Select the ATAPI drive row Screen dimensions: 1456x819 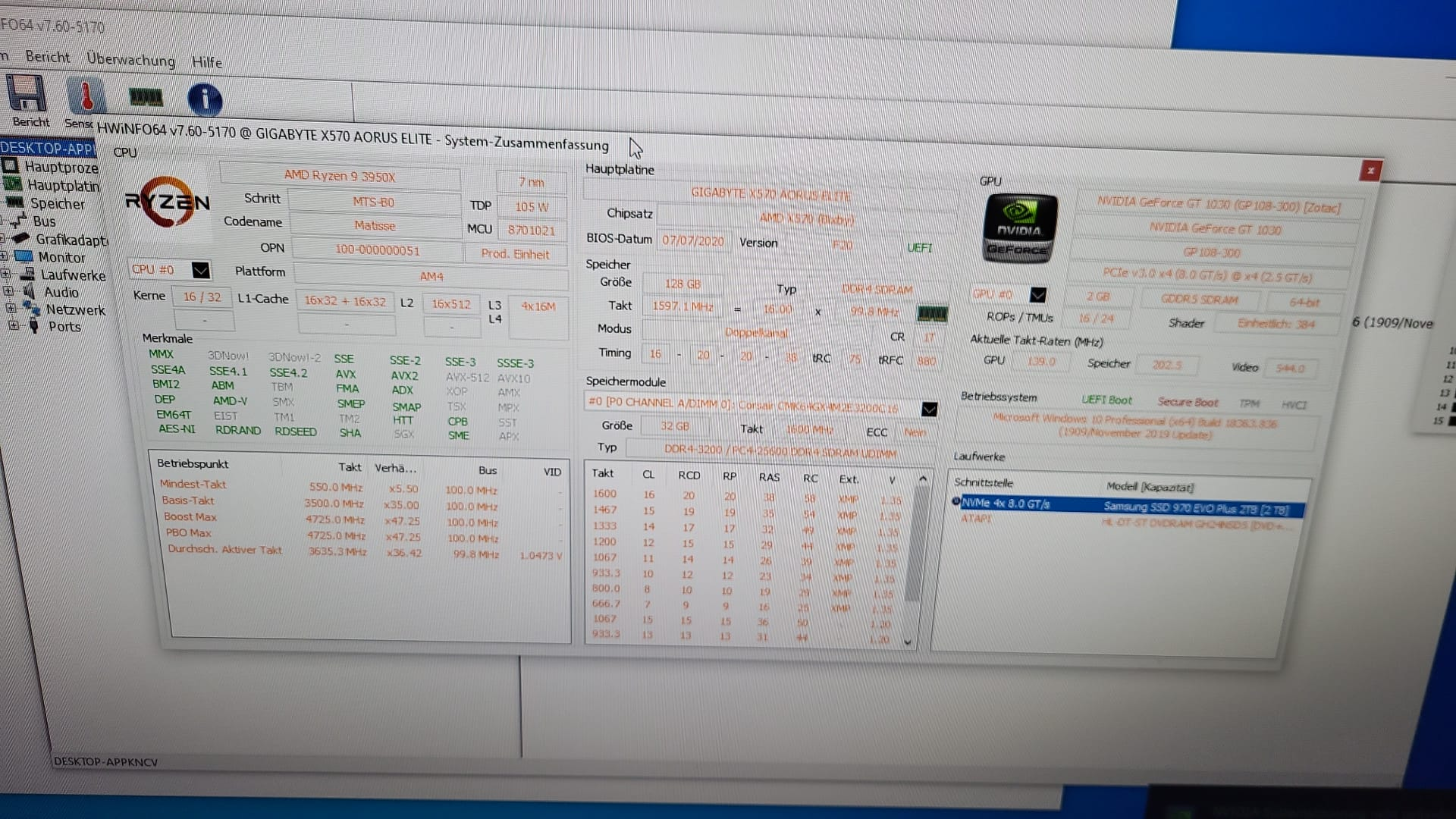[x=1128, y=522]
